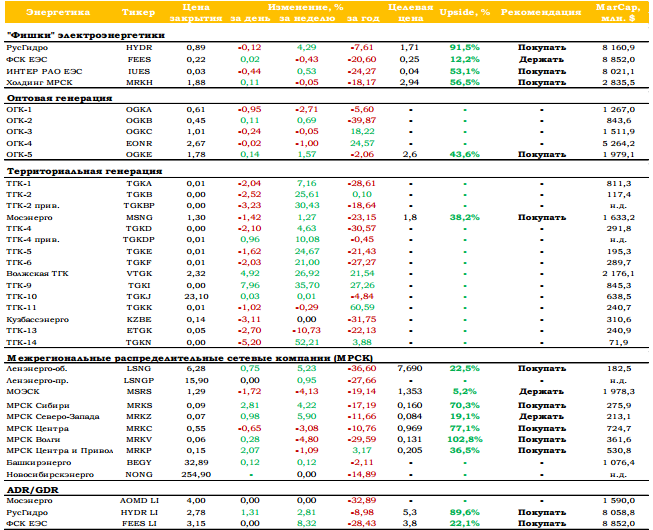Click the MarCap column header
This screenshot has height=530, width=653.
[x=618, y=12]
